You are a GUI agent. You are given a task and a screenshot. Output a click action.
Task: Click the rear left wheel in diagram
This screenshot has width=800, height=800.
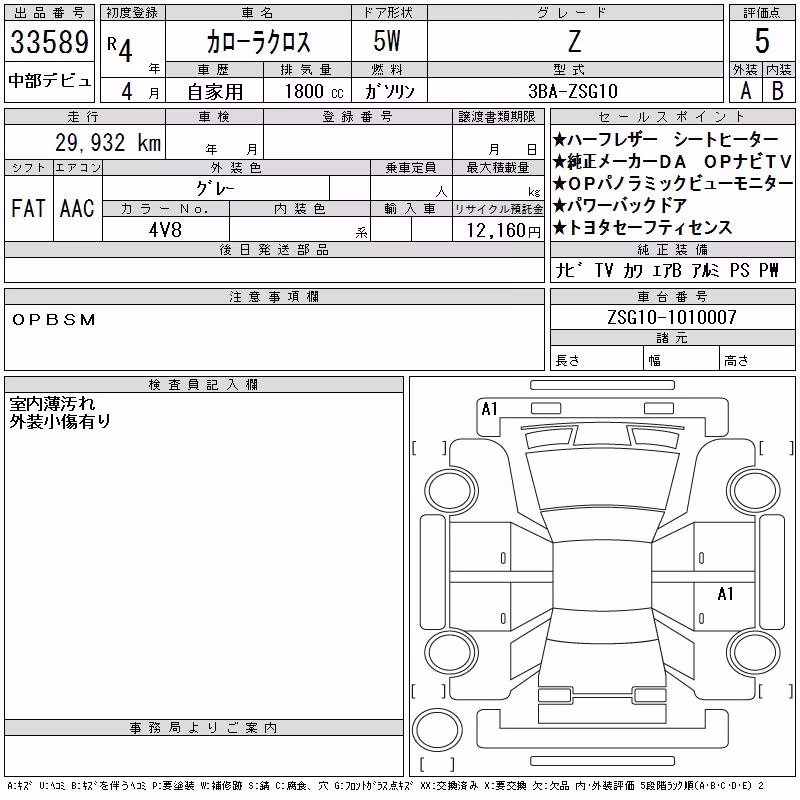pos(452,652)
